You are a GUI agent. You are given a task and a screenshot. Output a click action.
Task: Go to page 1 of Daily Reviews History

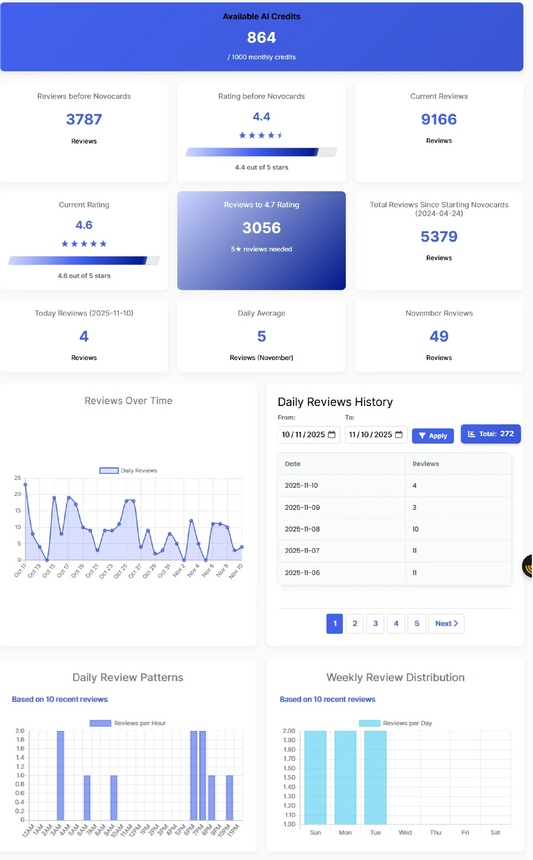point(334,624)
